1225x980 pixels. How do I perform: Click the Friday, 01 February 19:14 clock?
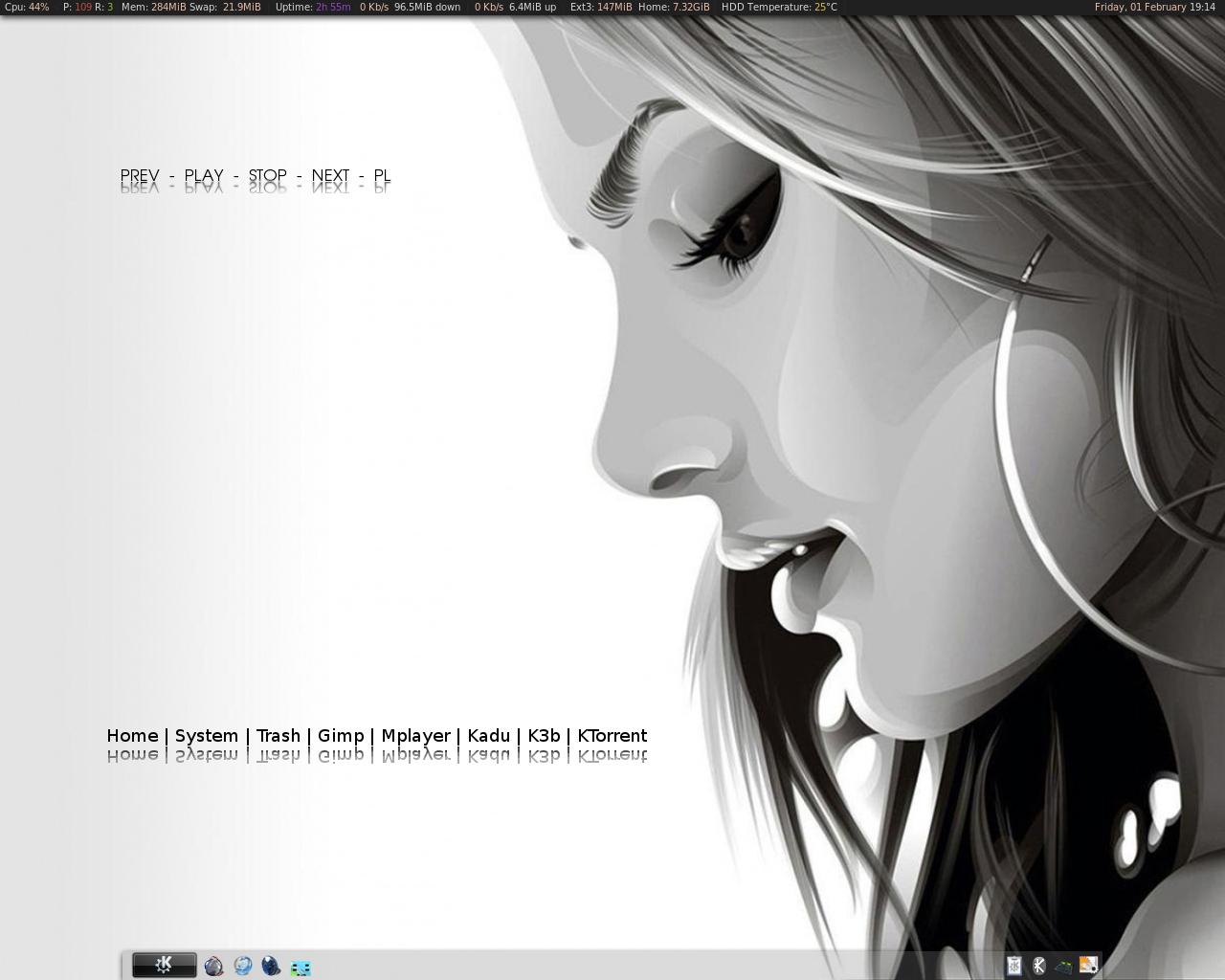click(1154, 7)
